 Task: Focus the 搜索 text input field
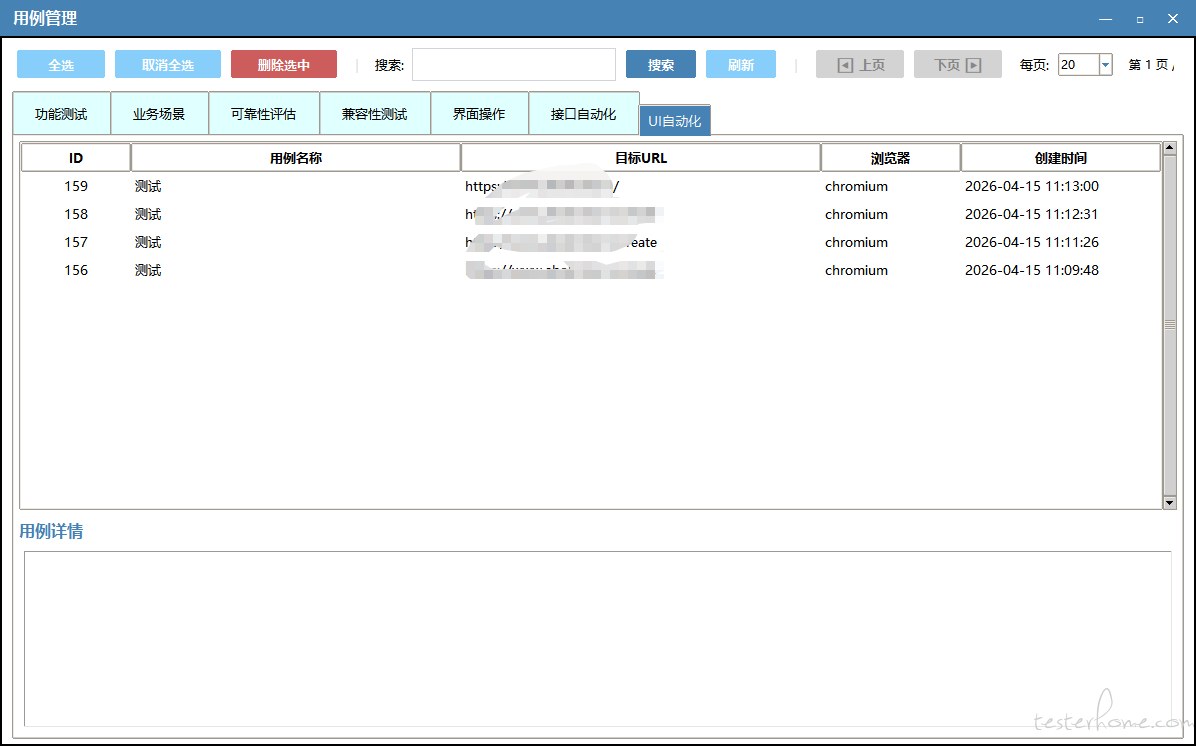tap(513, 65)
